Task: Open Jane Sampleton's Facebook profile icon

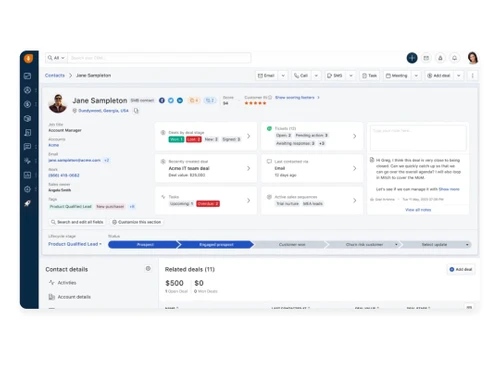Action: pyautogui.click(x=162, y=100)
